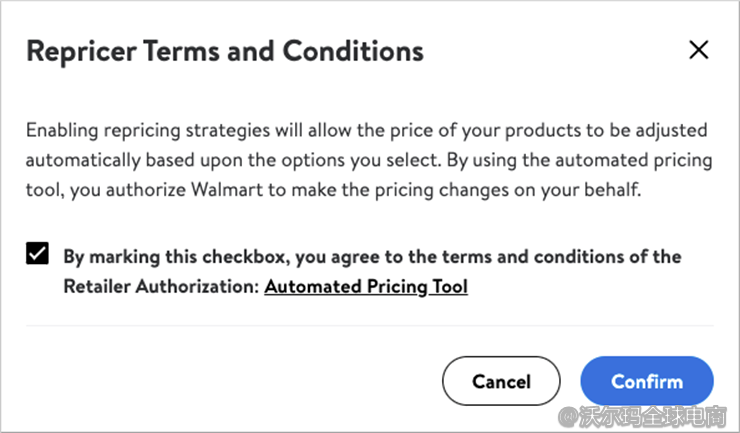Confirm the repricer terms

[646, 381]
